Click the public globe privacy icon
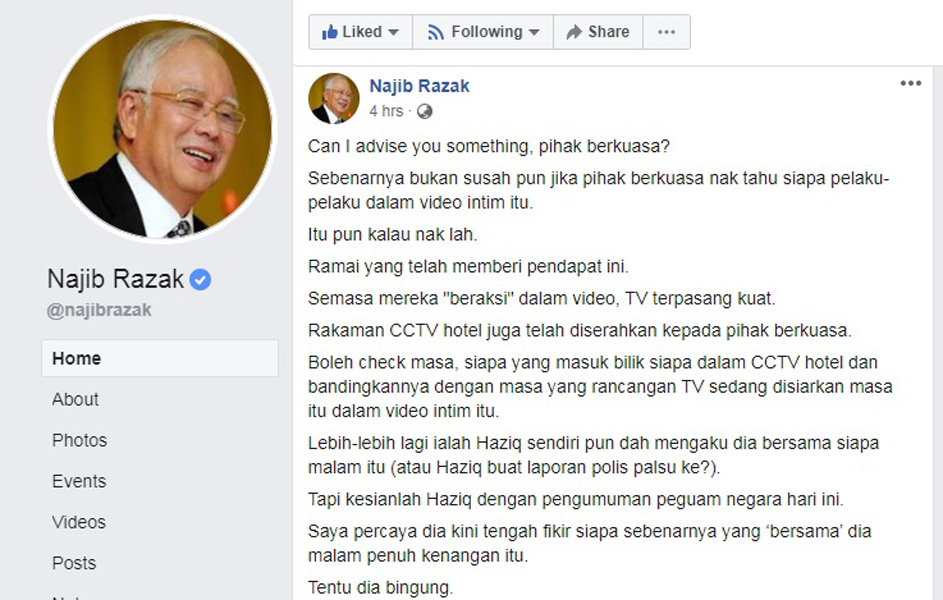 pyautogui.click(x=425, y=111)
